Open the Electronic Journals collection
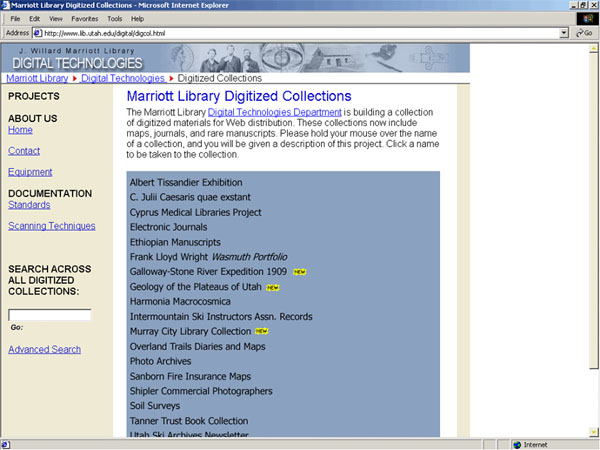600x450 pixels. (168, 227)
